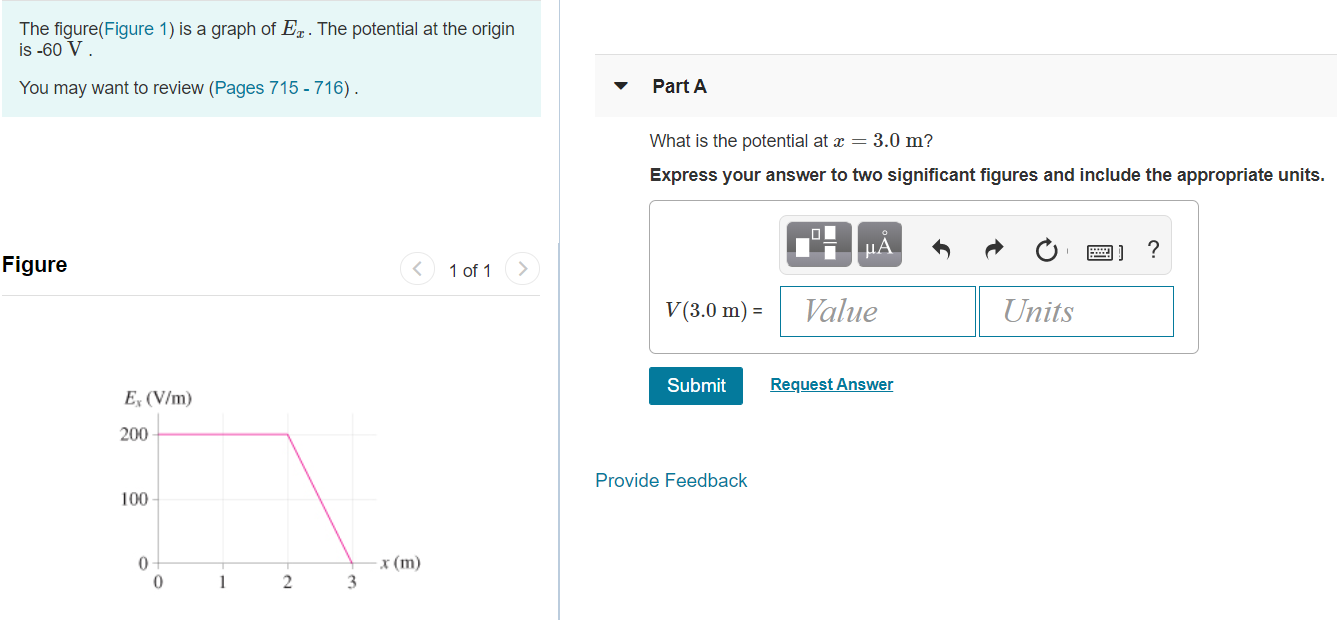The image size is (1337, 620).
Task: Go to next figure arrow
Action: point(522,269)
